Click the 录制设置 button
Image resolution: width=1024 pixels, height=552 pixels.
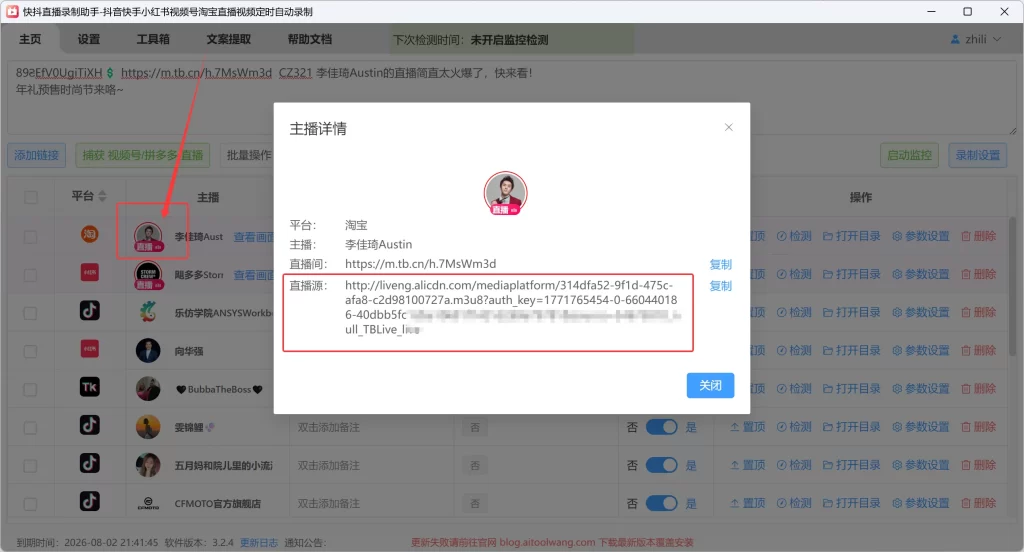pyautogui.click(x=978, y=155)
